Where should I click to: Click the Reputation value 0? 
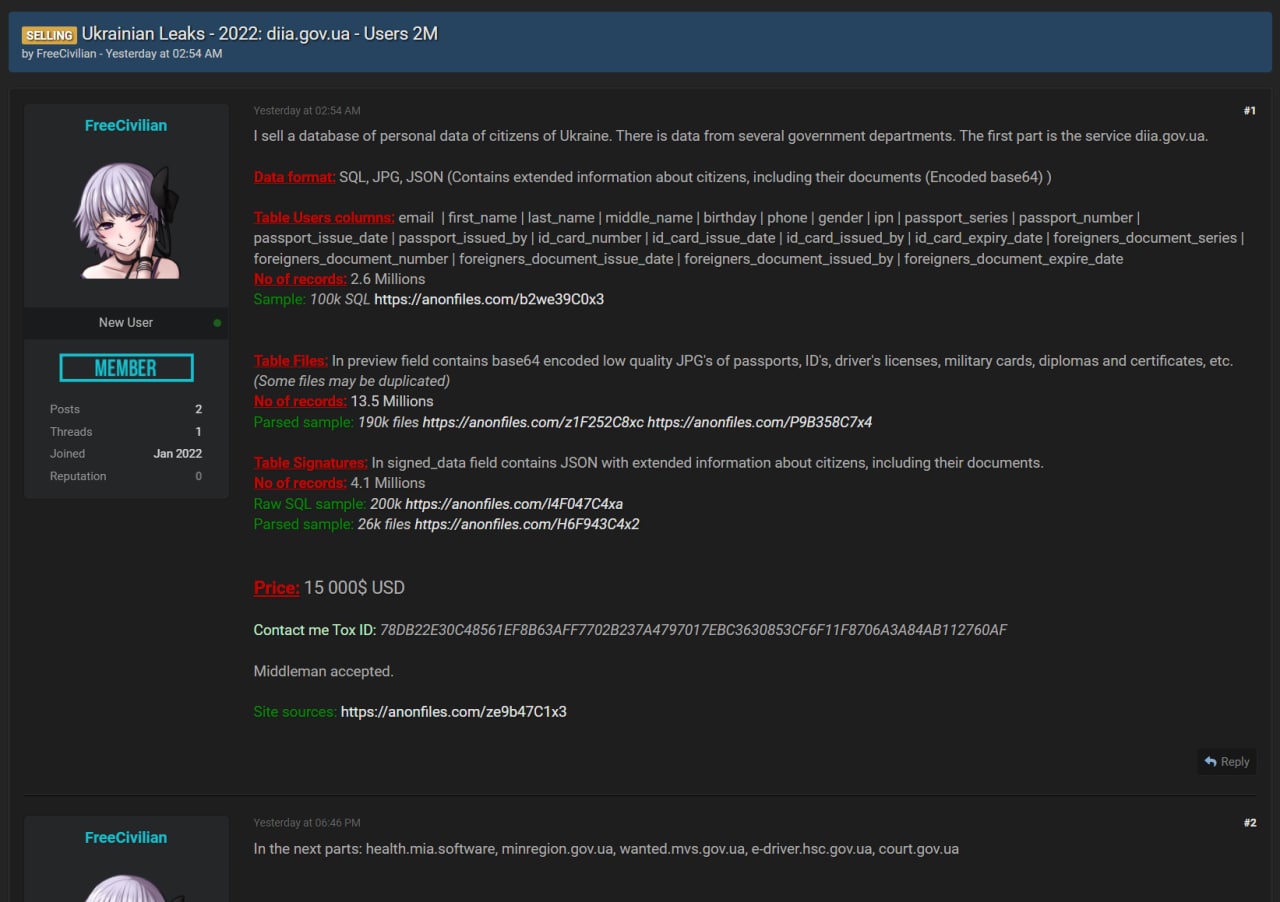click(x=198, y=477)
